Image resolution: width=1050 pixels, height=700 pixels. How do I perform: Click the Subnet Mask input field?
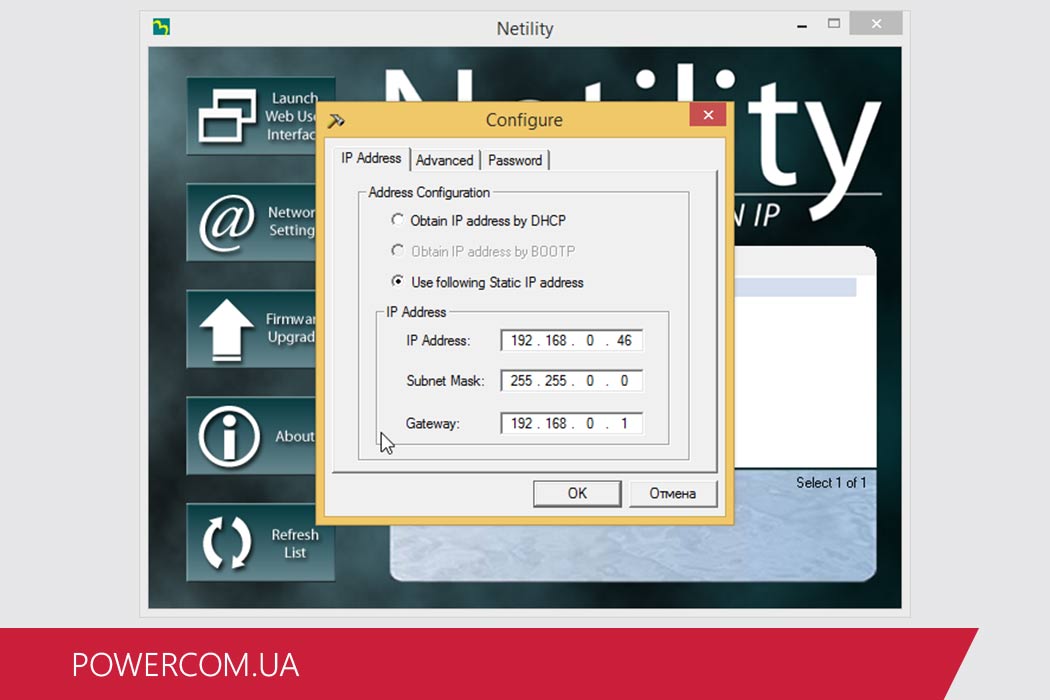click(571, 381)
